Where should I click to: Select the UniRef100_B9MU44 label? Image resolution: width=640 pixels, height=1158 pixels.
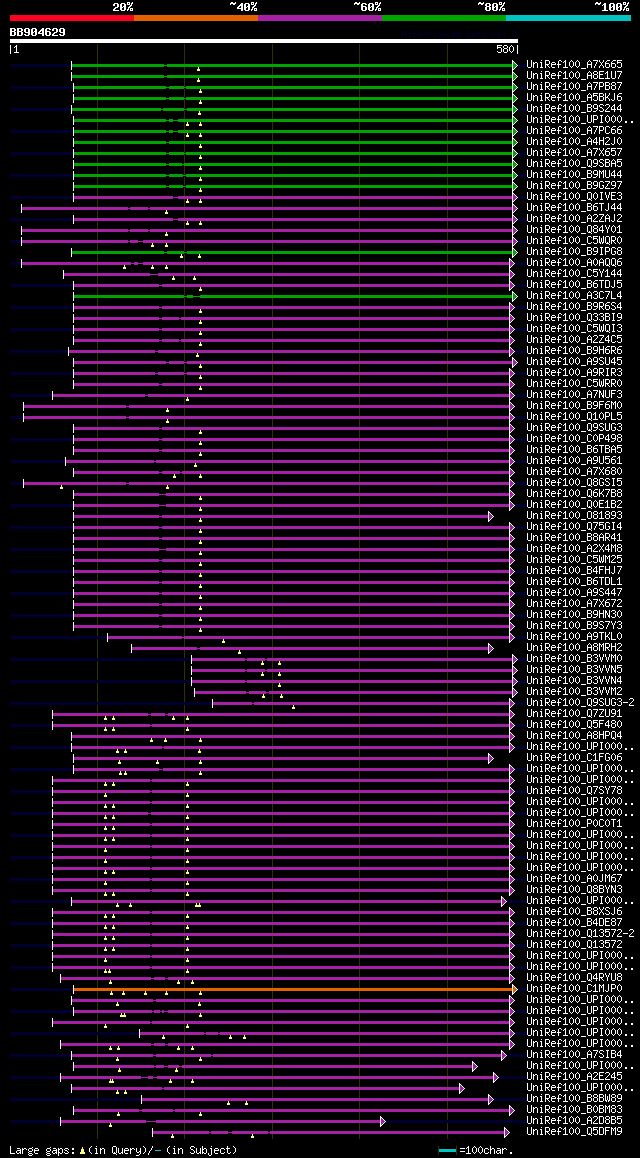tap(574, 174)
